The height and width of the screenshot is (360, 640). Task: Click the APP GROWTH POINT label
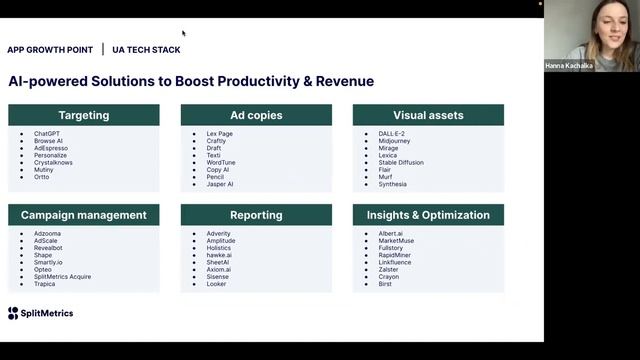click(50, 50)
